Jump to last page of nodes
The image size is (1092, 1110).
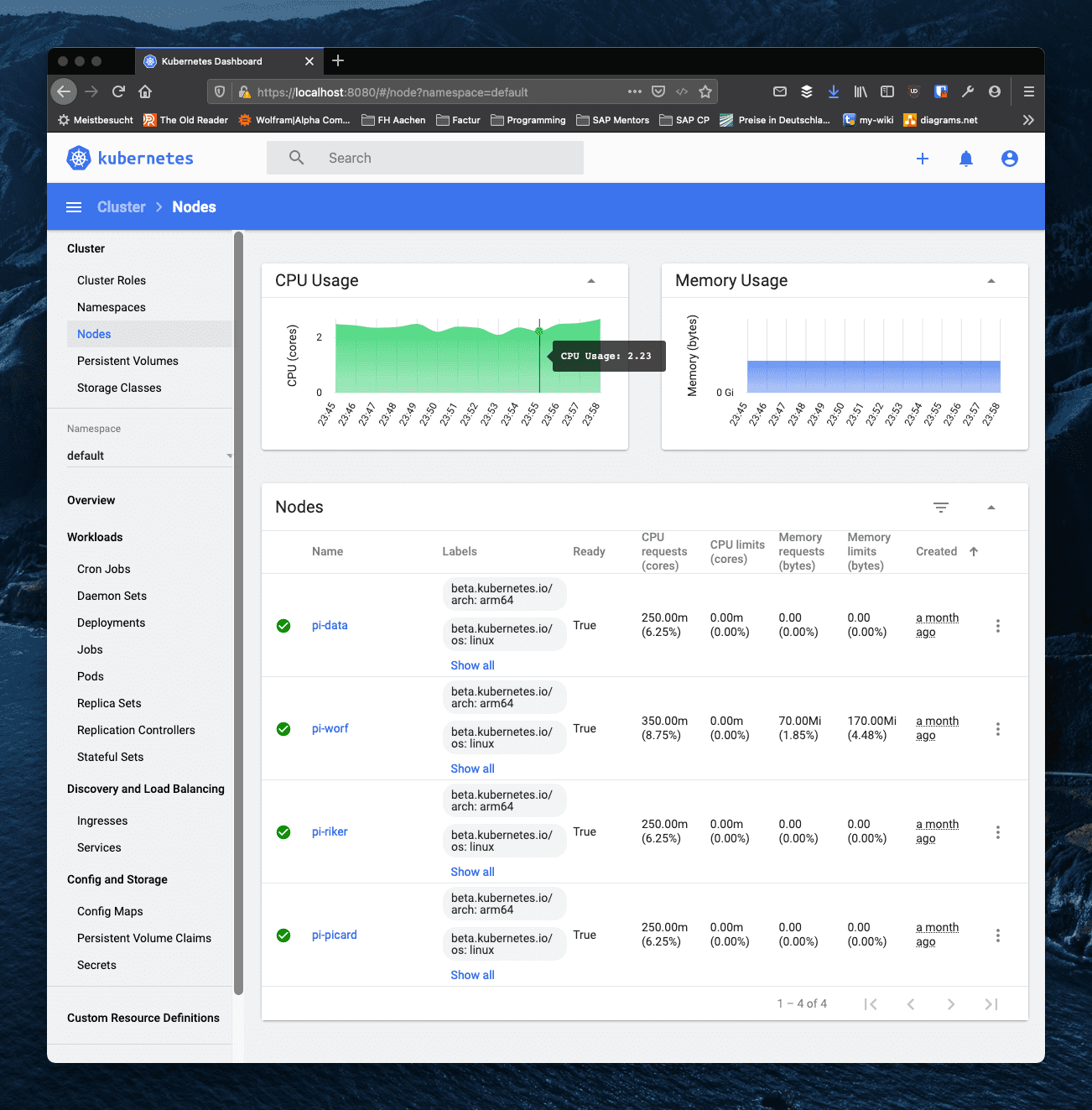tap(991, 1004)
